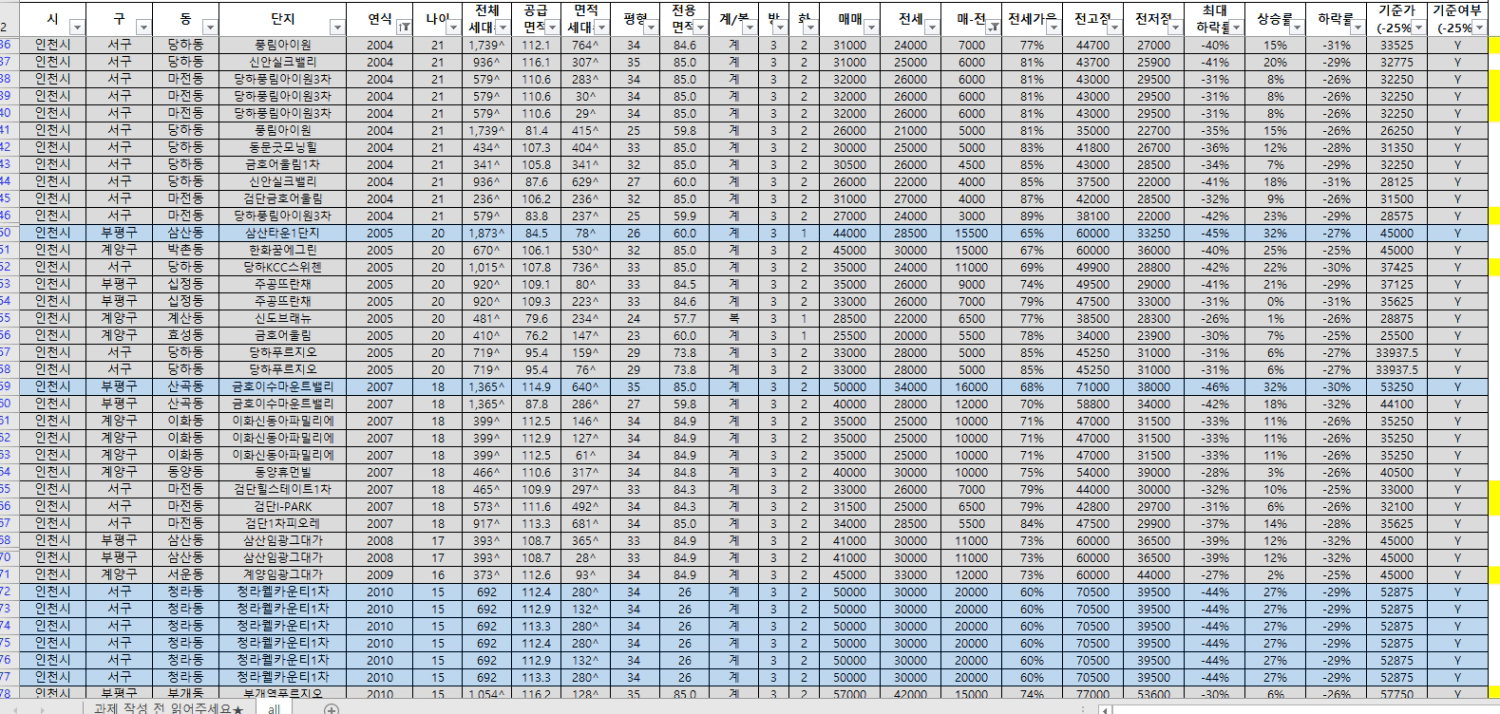Open the filtered 연식 column dropdown
This screenshot has height=714, width=1500.
[404, 27]
